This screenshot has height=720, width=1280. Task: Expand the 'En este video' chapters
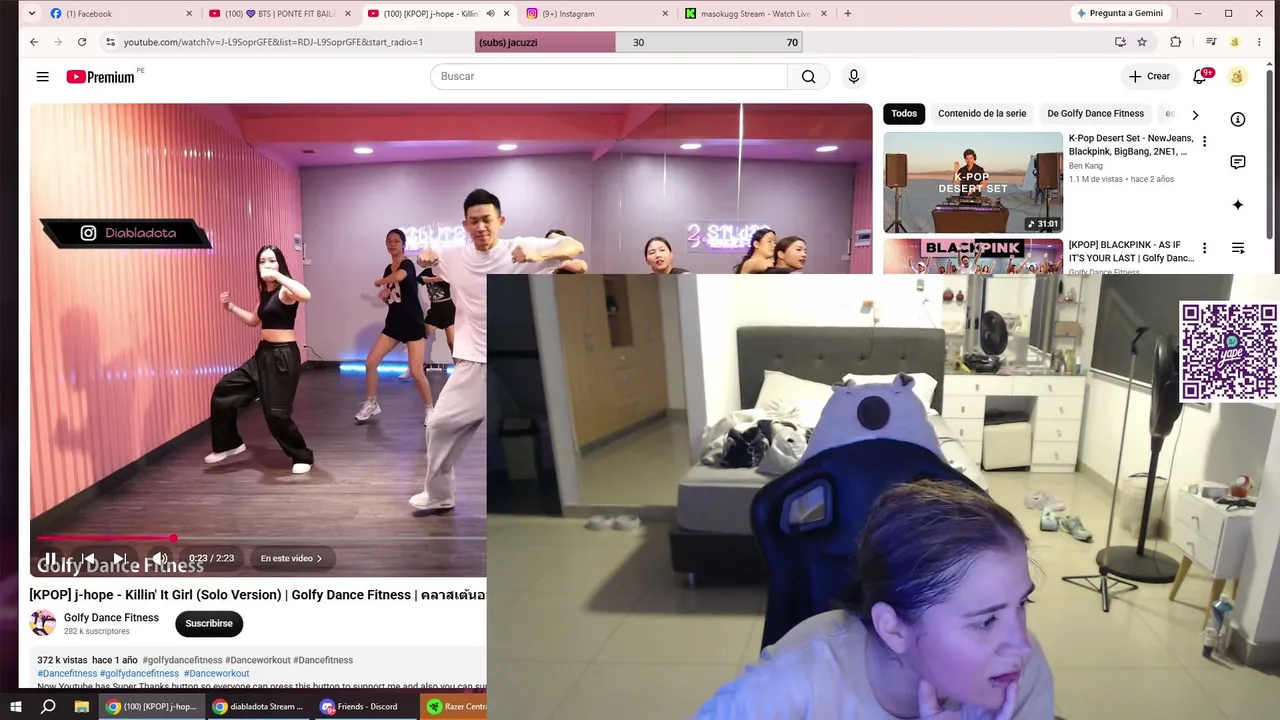tap(293, 559)
